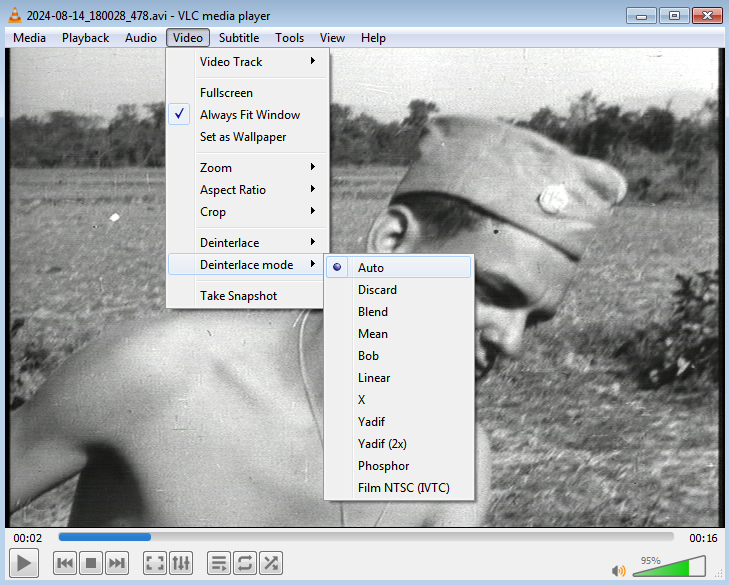Select Yadif (2x) deinterlace mode

coord(398,444)
